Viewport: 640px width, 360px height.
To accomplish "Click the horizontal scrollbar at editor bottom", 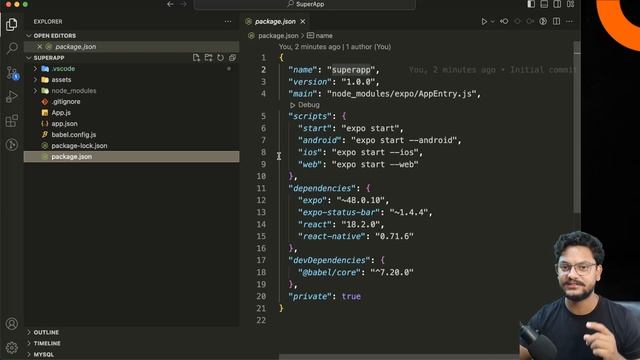I will click(399, 357).
